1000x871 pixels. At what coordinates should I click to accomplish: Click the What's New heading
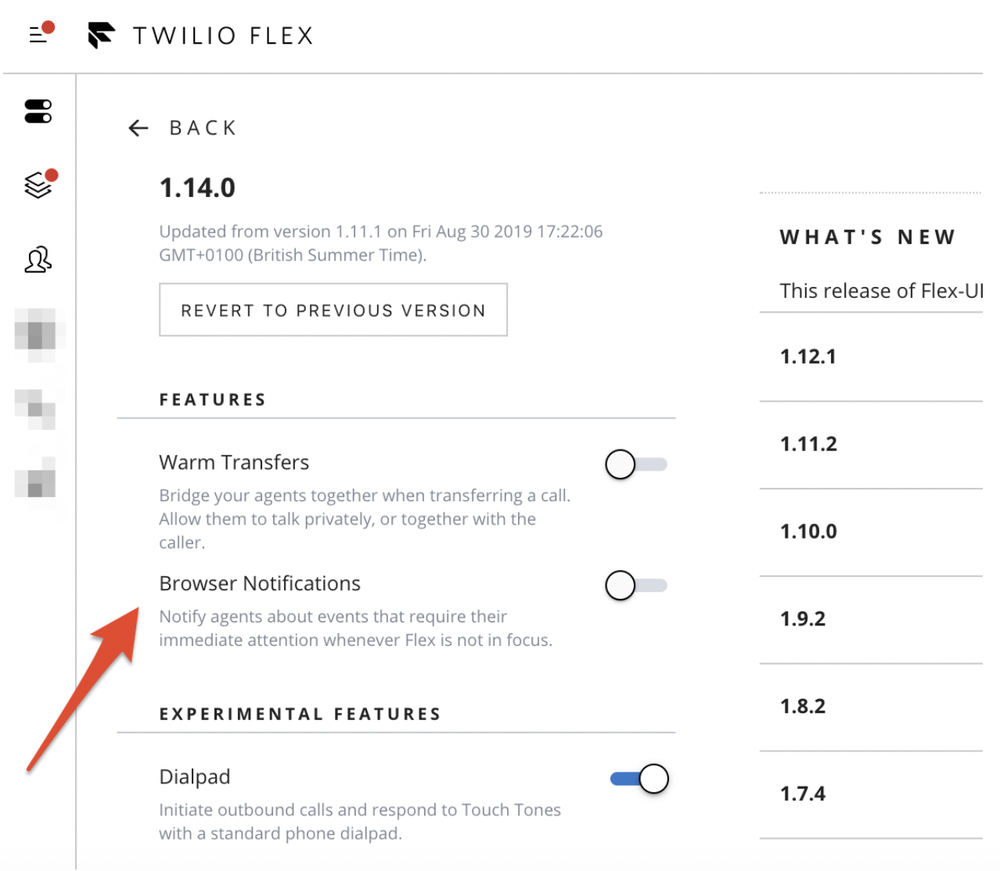coord(869,237)
